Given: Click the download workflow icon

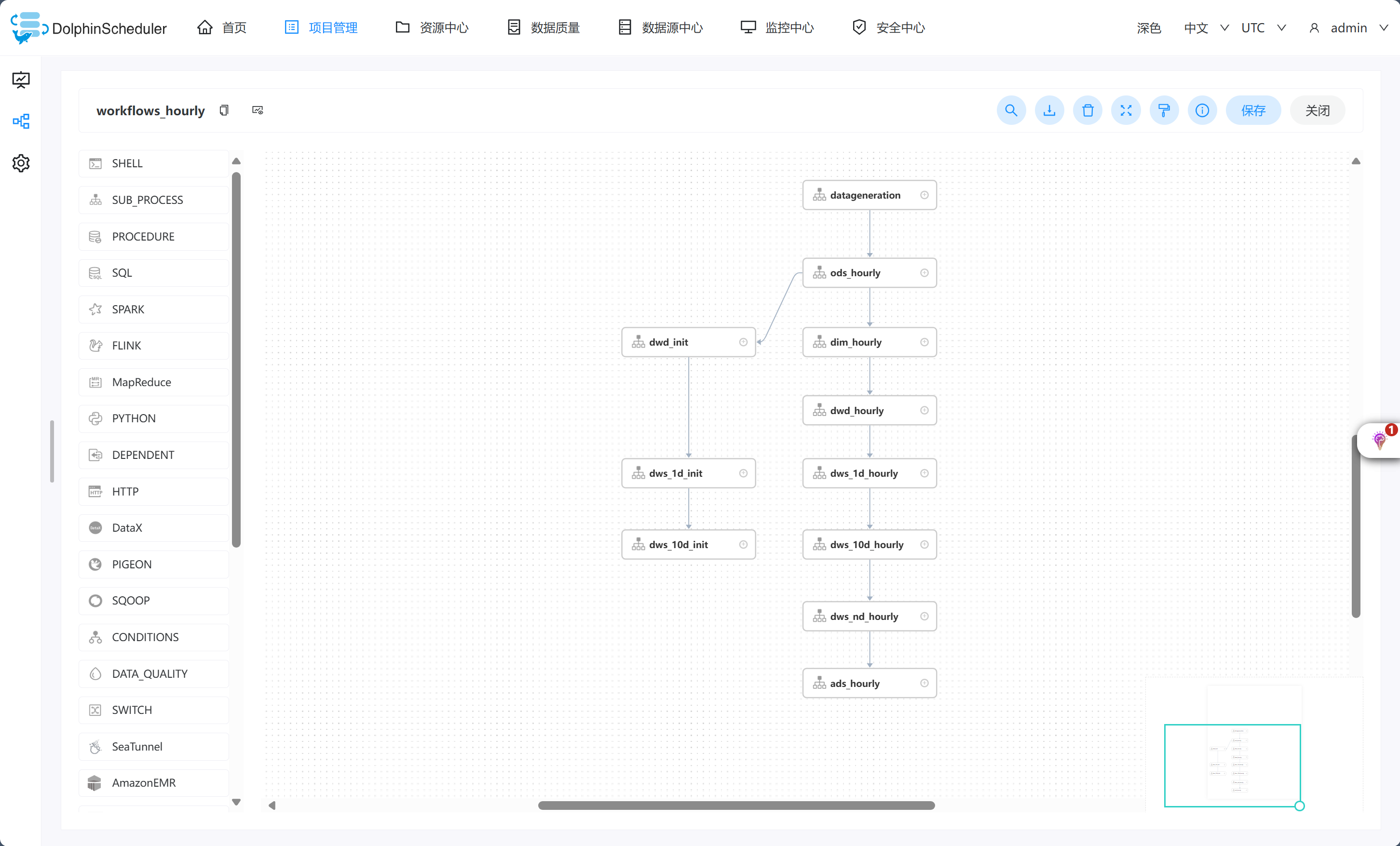Looking at the screenshot, I should pos(1049,110).
